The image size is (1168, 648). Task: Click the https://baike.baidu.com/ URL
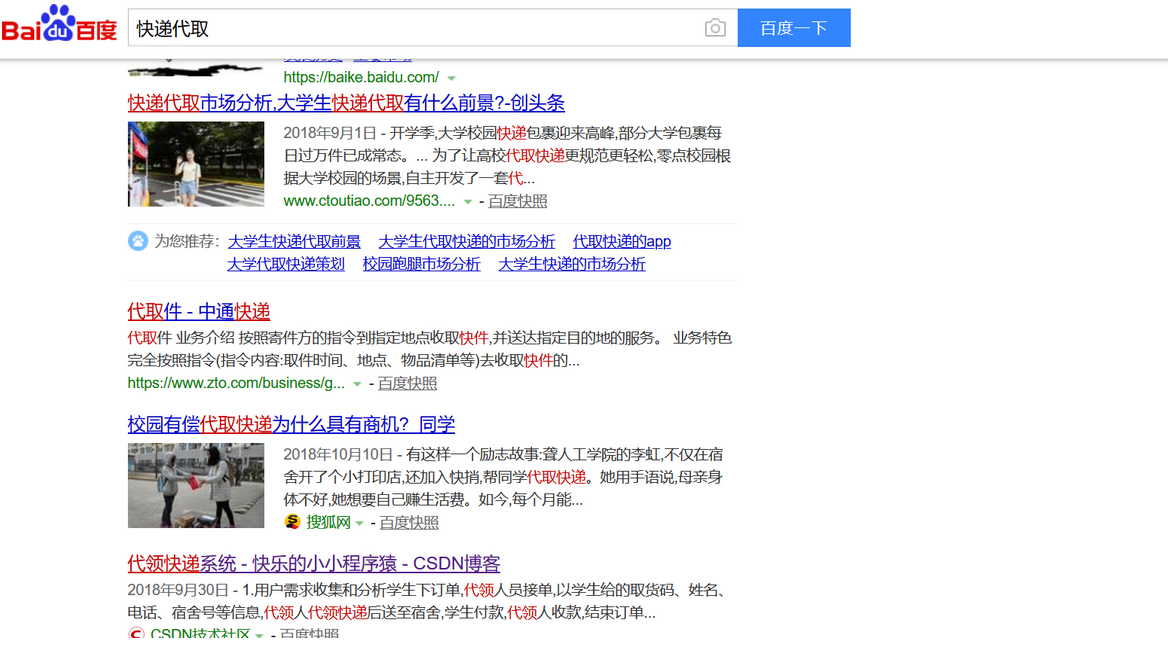coord(361,77)
